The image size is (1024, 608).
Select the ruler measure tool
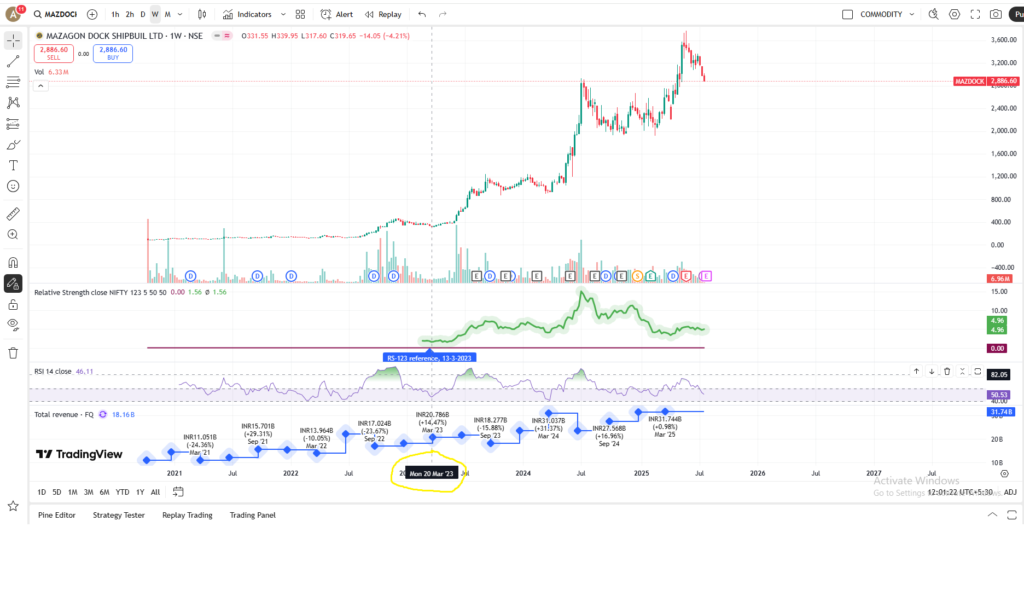click(x=13, y=214)
